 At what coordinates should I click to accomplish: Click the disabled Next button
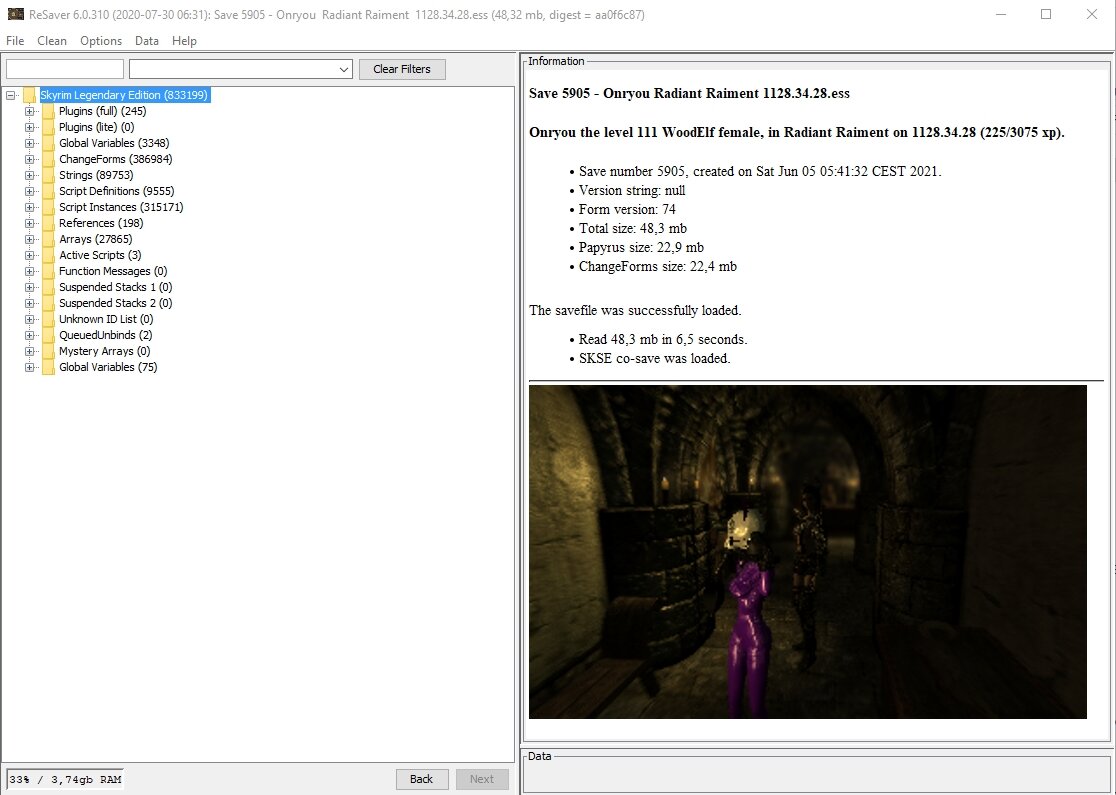pos(482,779)
